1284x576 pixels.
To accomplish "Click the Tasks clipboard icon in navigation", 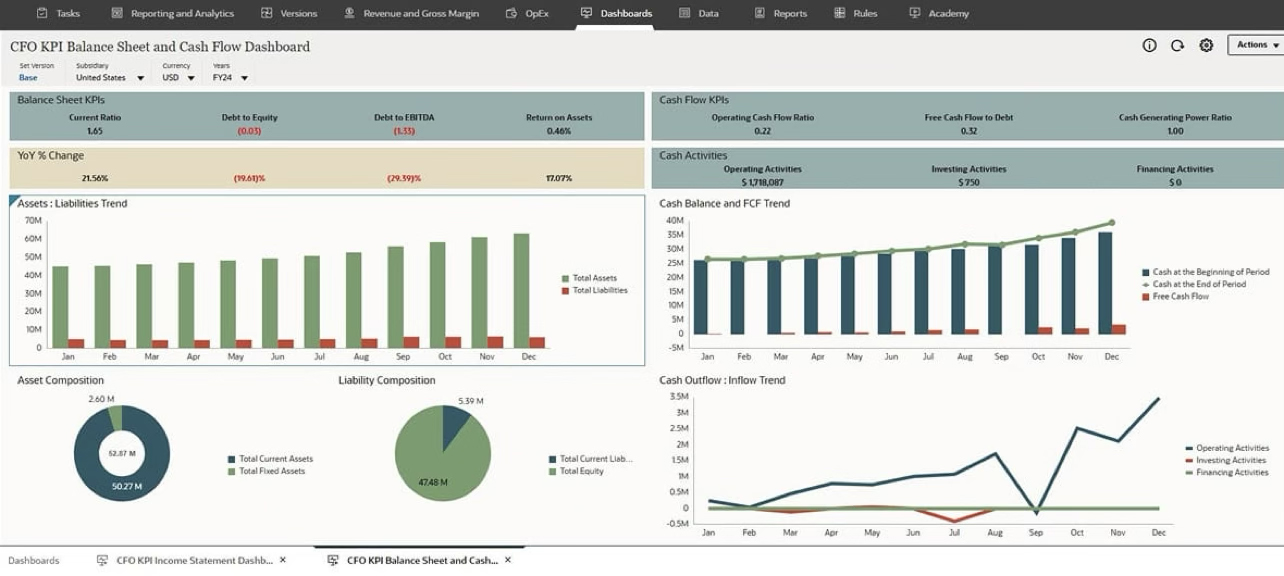I will pyautogui.click(x=42, y=14).
